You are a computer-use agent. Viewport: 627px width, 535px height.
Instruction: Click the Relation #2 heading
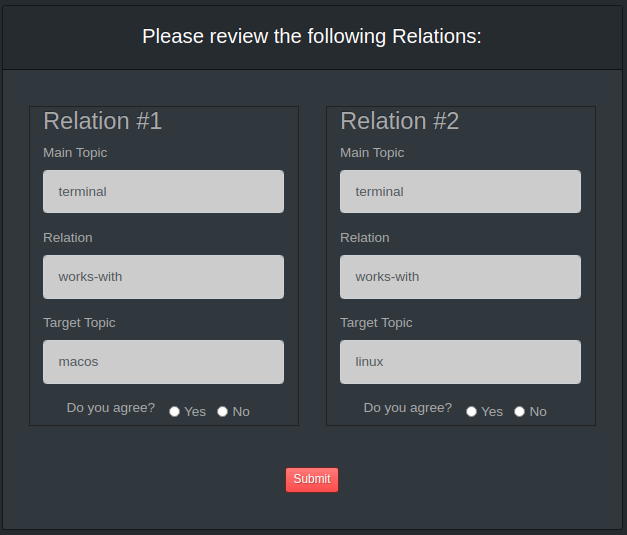pyautogui.click(x=399, y=121)
